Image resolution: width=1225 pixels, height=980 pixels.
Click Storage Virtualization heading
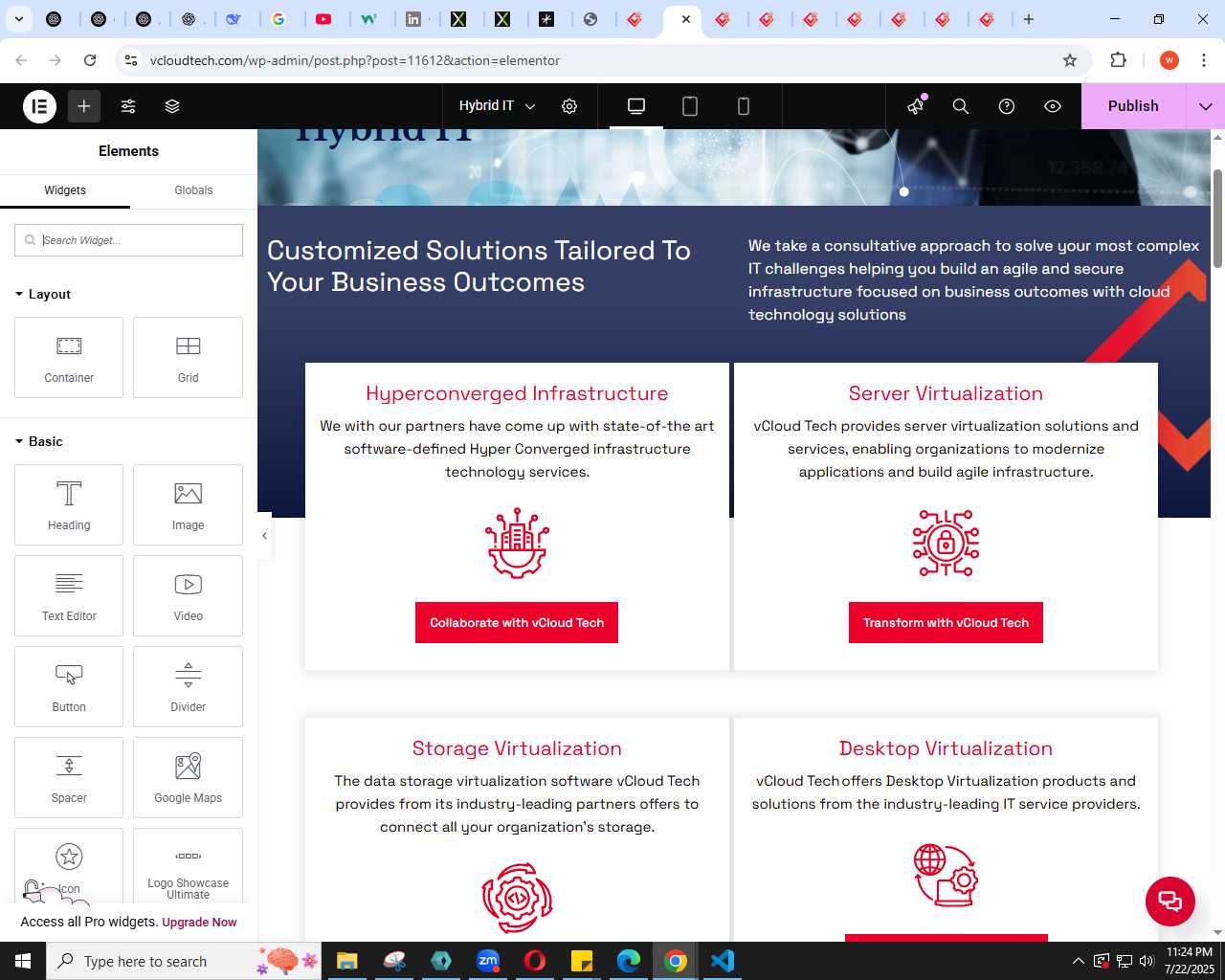pyautogui.click(x=517, y=748)
